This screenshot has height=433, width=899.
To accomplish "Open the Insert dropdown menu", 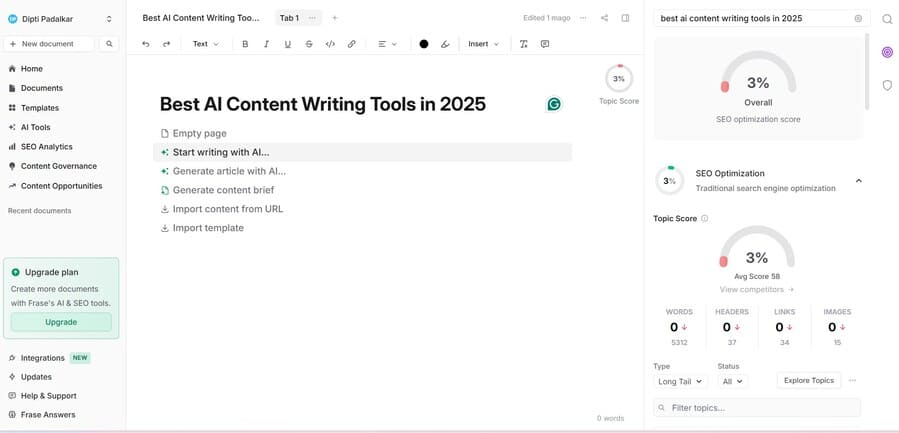I will (483, 44).
